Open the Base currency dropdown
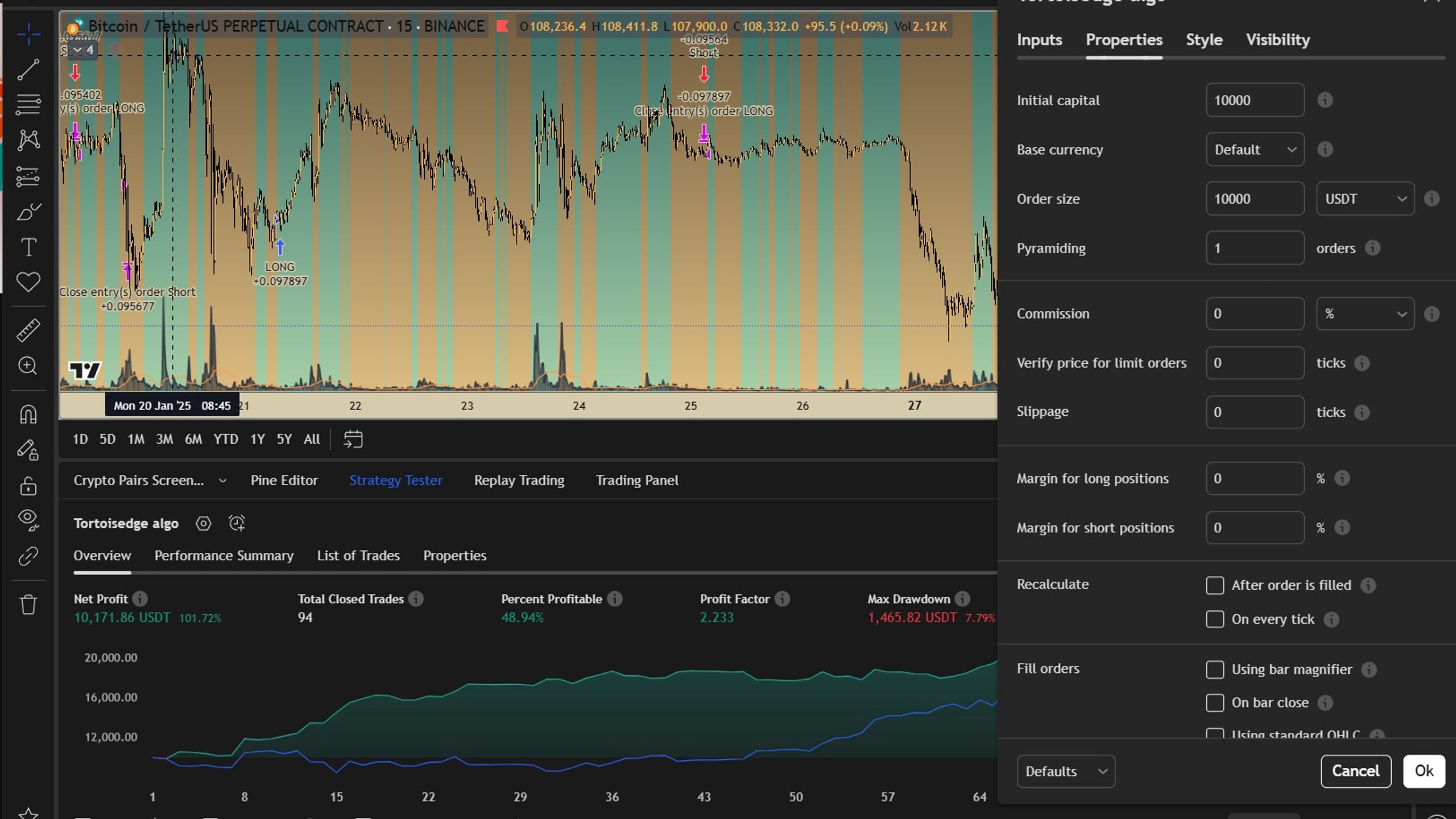Screen dimensions: 1456x819 point(1255,149)
